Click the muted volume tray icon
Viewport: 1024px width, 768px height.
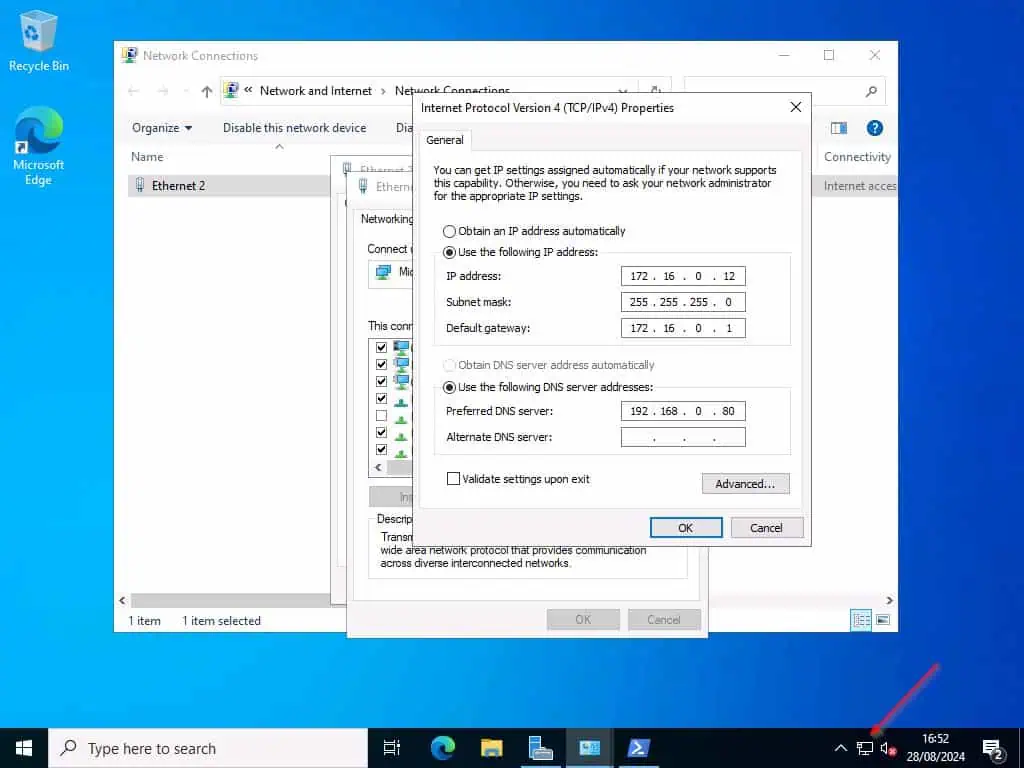pyautogui.click(x=888, y=748)
